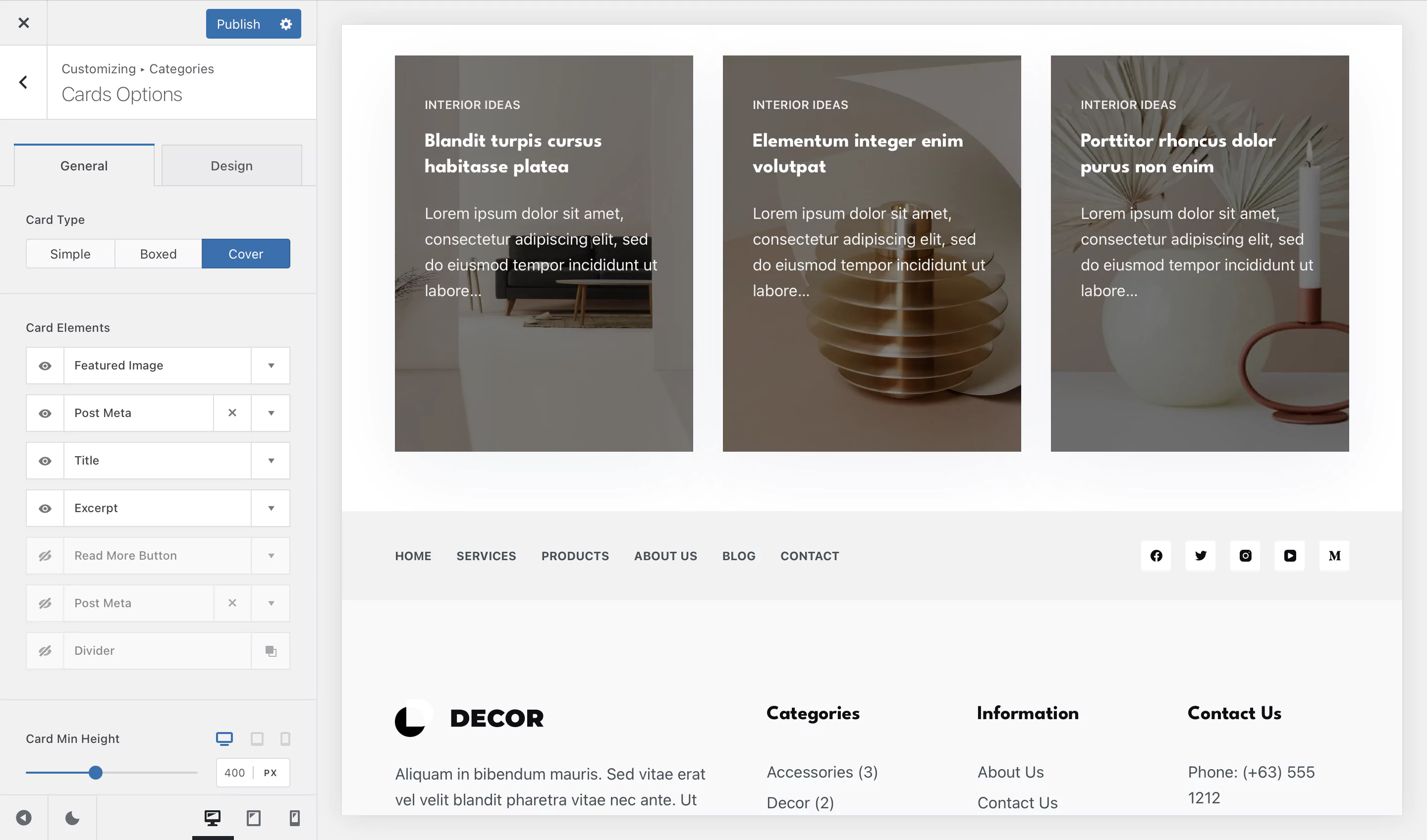Toggle visibility of the Excerpt element

(x=45, y=508)
